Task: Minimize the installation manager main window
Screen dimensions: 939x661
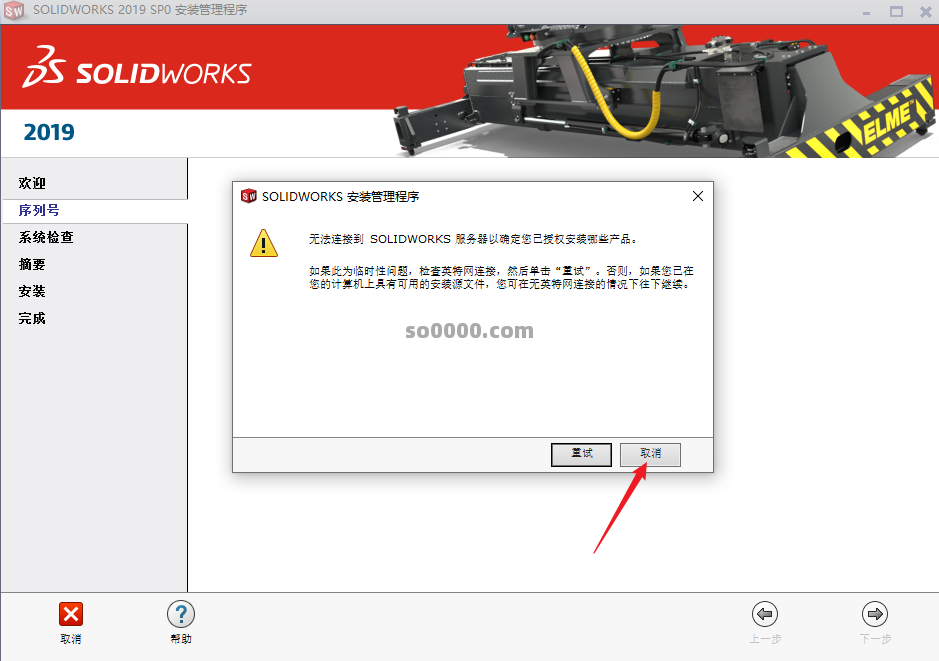Action: (866, 11)
